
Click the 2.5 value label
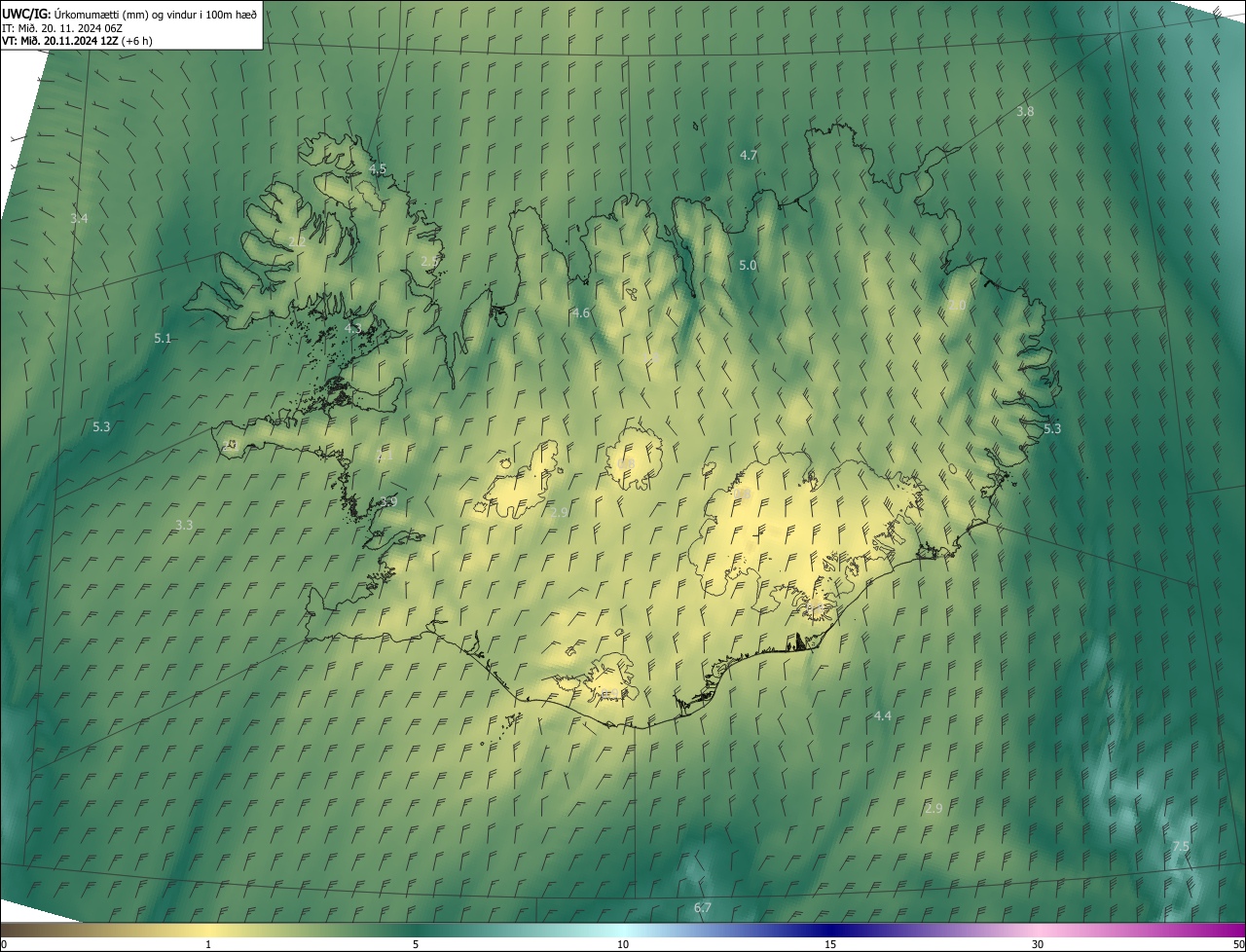(429, 262)
